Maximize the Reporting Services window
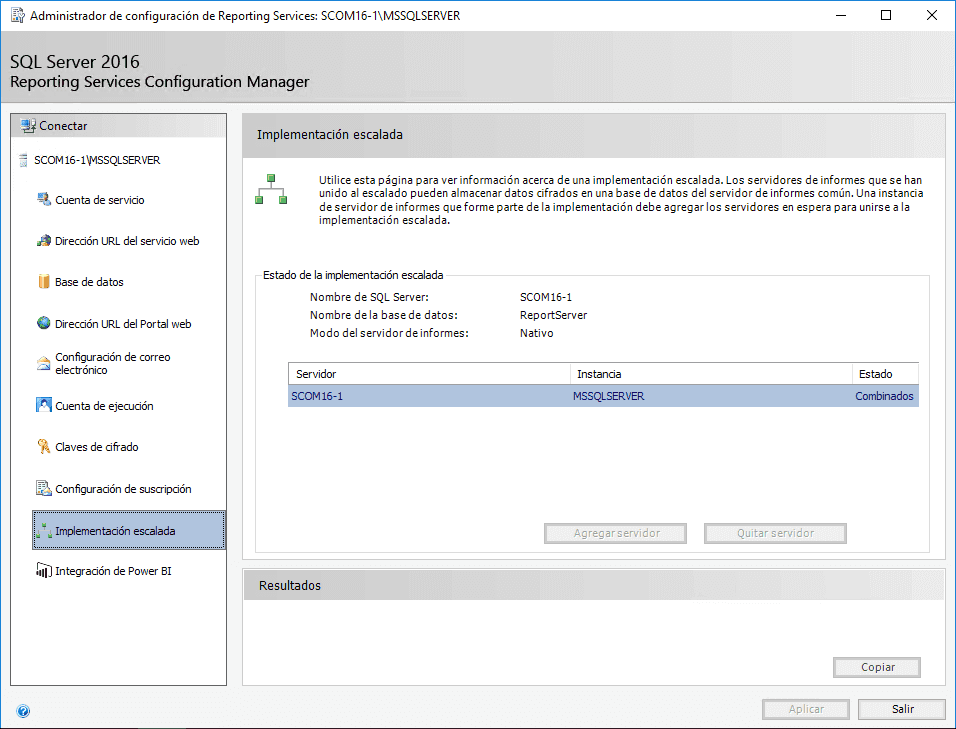Viewport: 956px width, 729px height. [886, 15]
